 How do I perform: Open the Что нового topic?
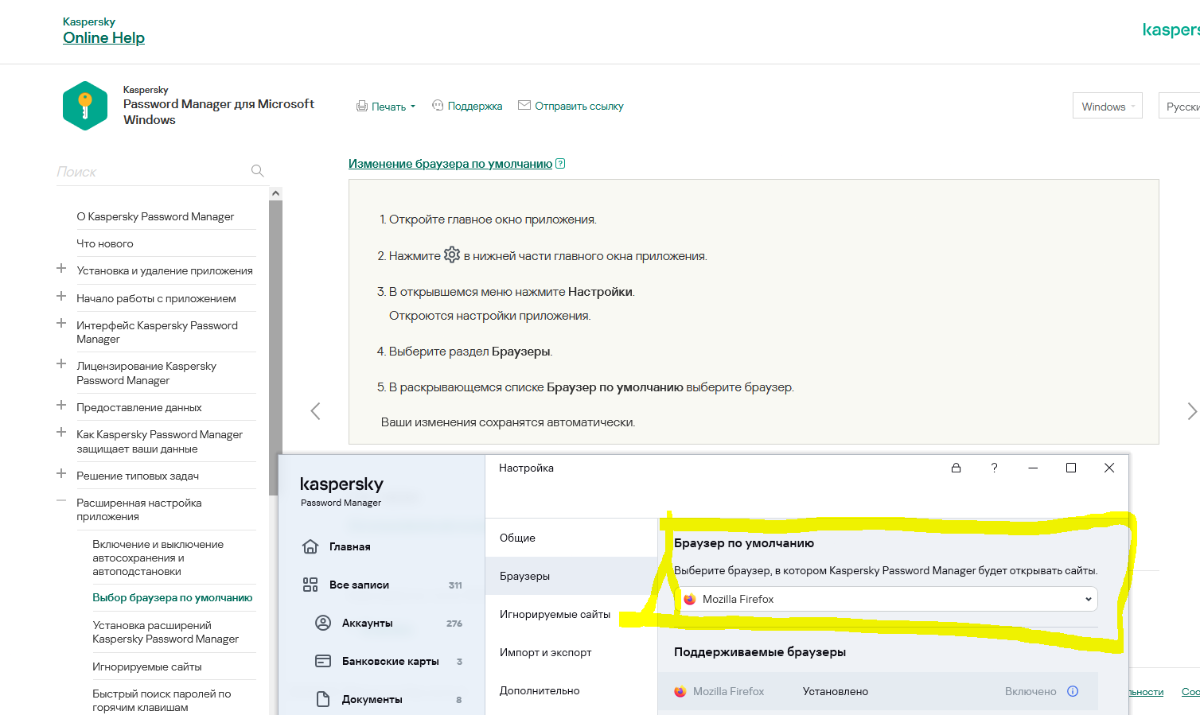click(x=105, y=243)
